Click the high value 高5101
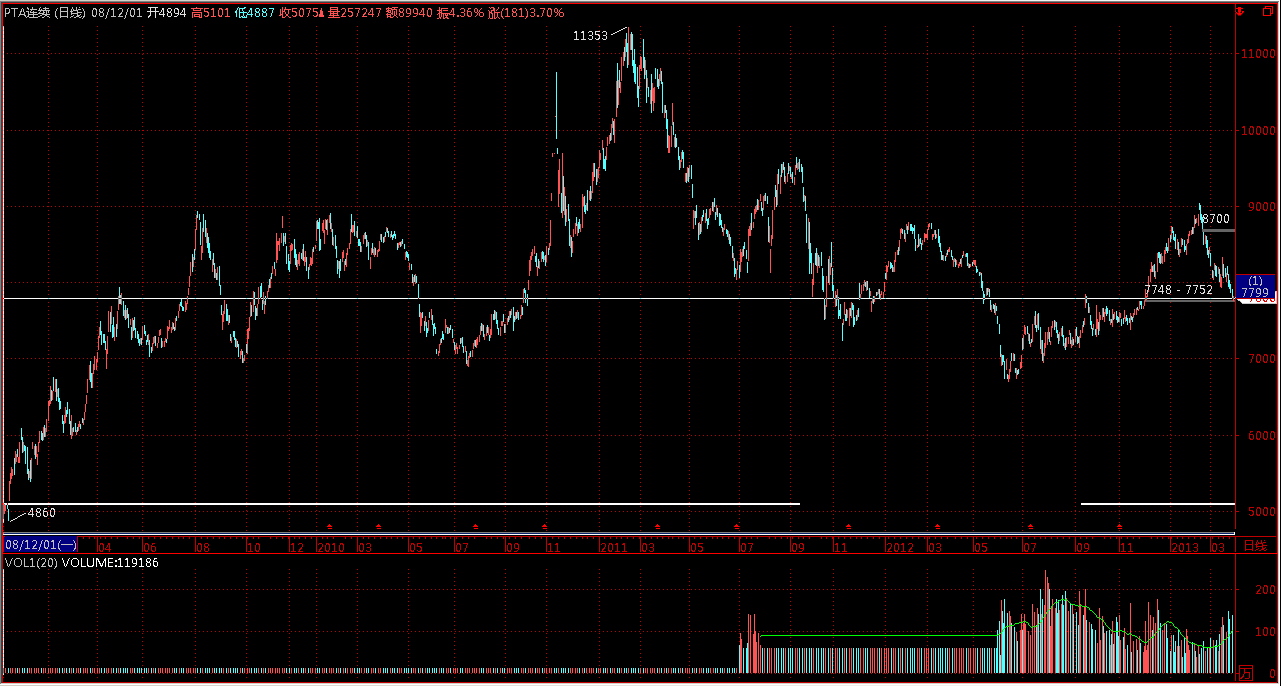 211,13
